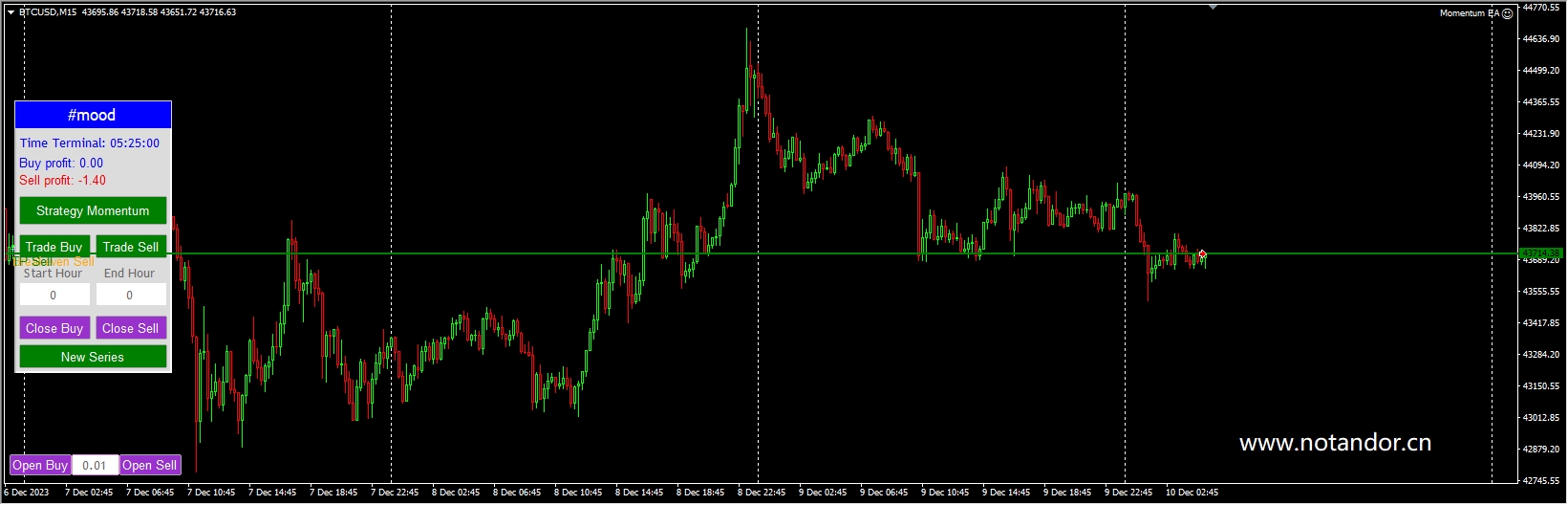Click the 9 Dec 14:45 time axis label
This screenshot has height=505, width=1568.
click(x=1006, y=493)
